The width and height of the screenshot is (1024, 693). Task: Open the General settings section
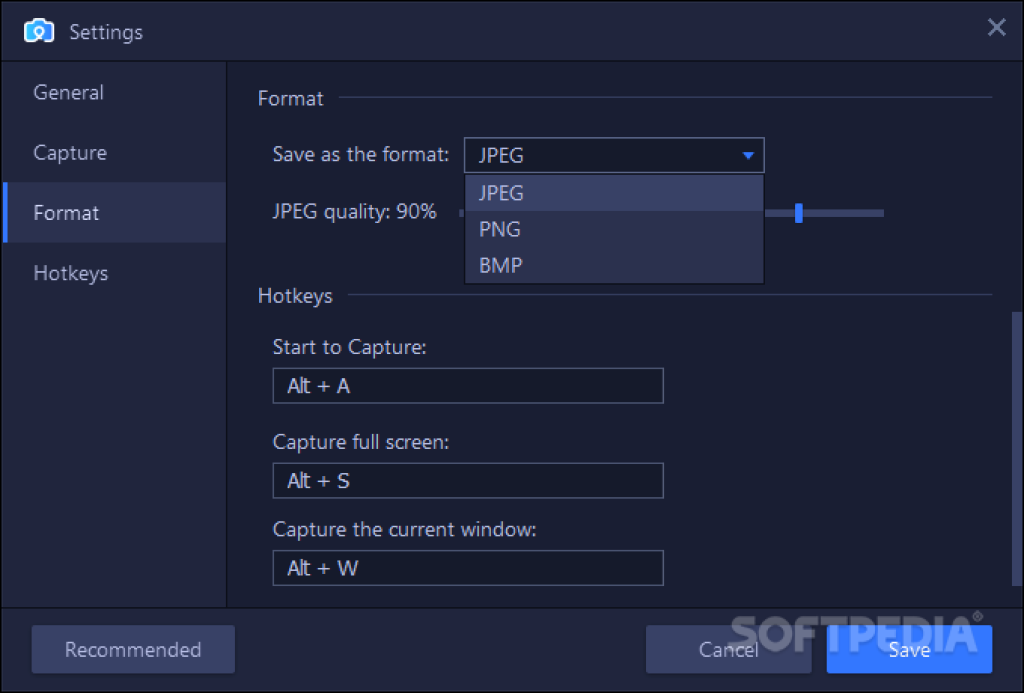pyautogui.click(x=114, y=93)
